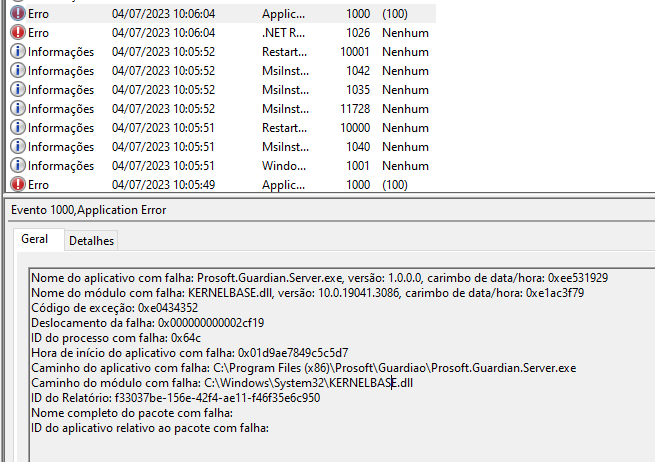The width and height of the screenshot is (655, 462).
Task: Click line 'Nome do aplicativo com falha' in details
Action: coord(320,278)
